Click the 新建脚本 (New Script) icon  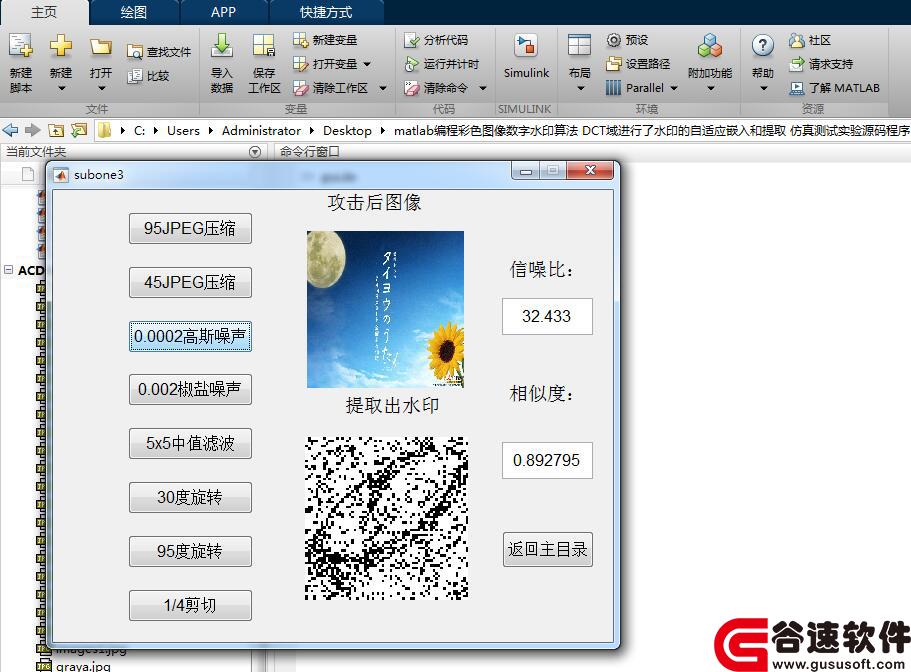coord(21,46)
